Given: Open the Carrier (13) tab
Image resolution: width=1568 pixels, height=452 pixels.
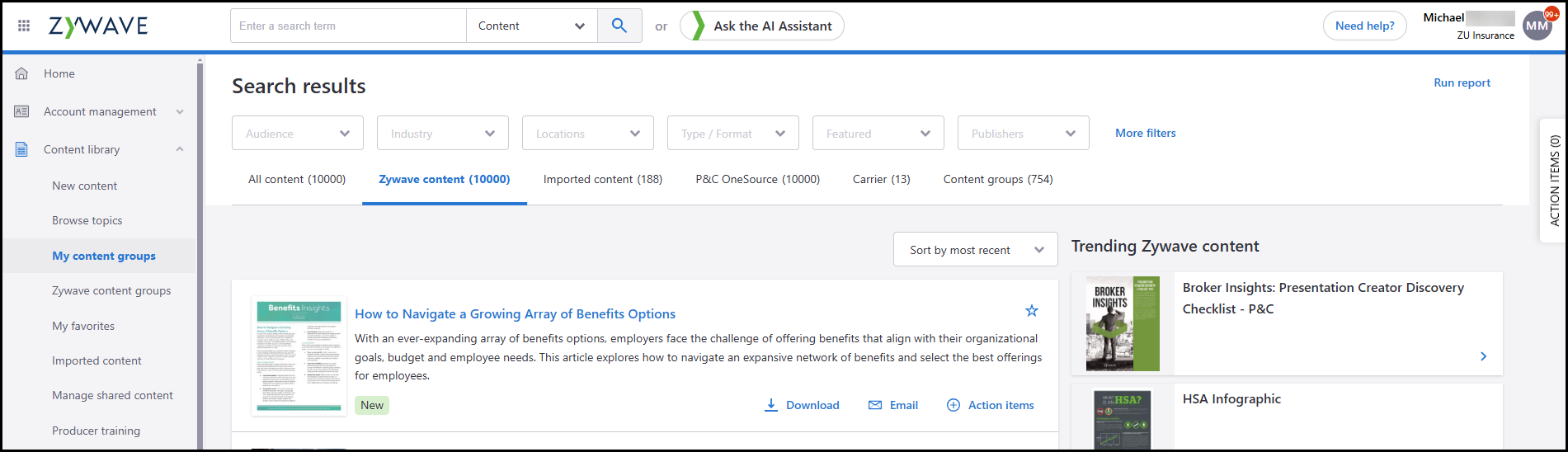Looking at the screenshot, I should click(x=882, y=179).
